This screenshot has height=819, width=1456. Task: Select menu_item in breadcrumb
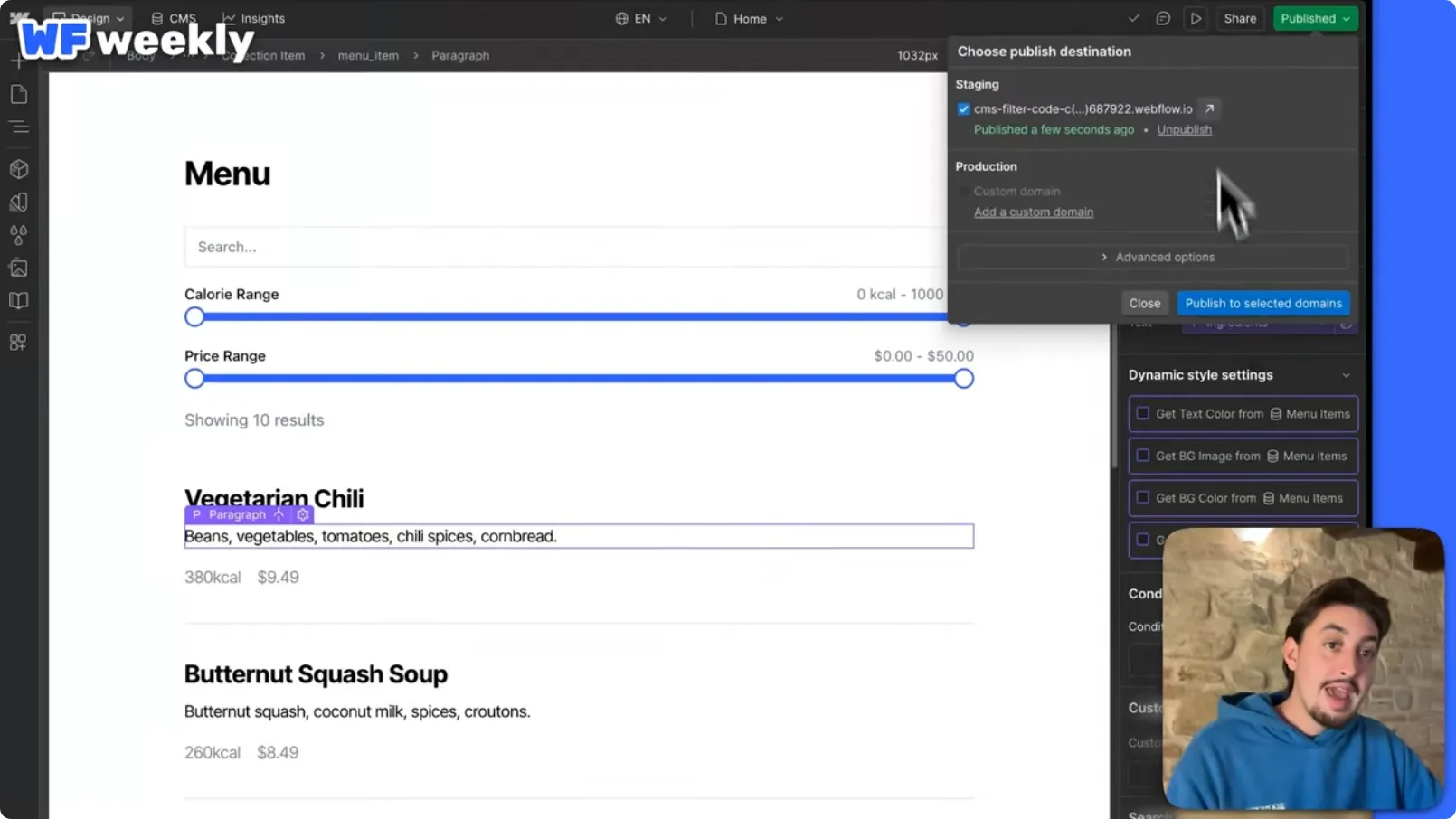(x=368, y=55)
